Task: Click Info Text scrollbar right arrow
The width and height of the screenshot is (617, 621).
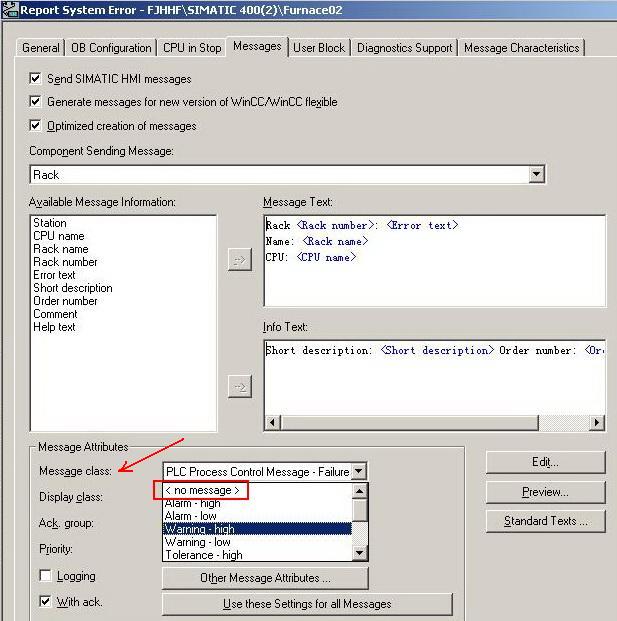Action: [x=597, y=423]
